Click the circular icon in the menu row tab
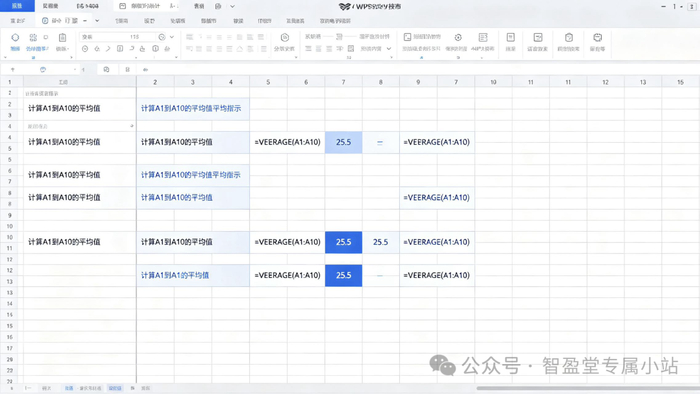Image resolution: width=700 pixels, height=394 pixels. click(x=45, y=21)
